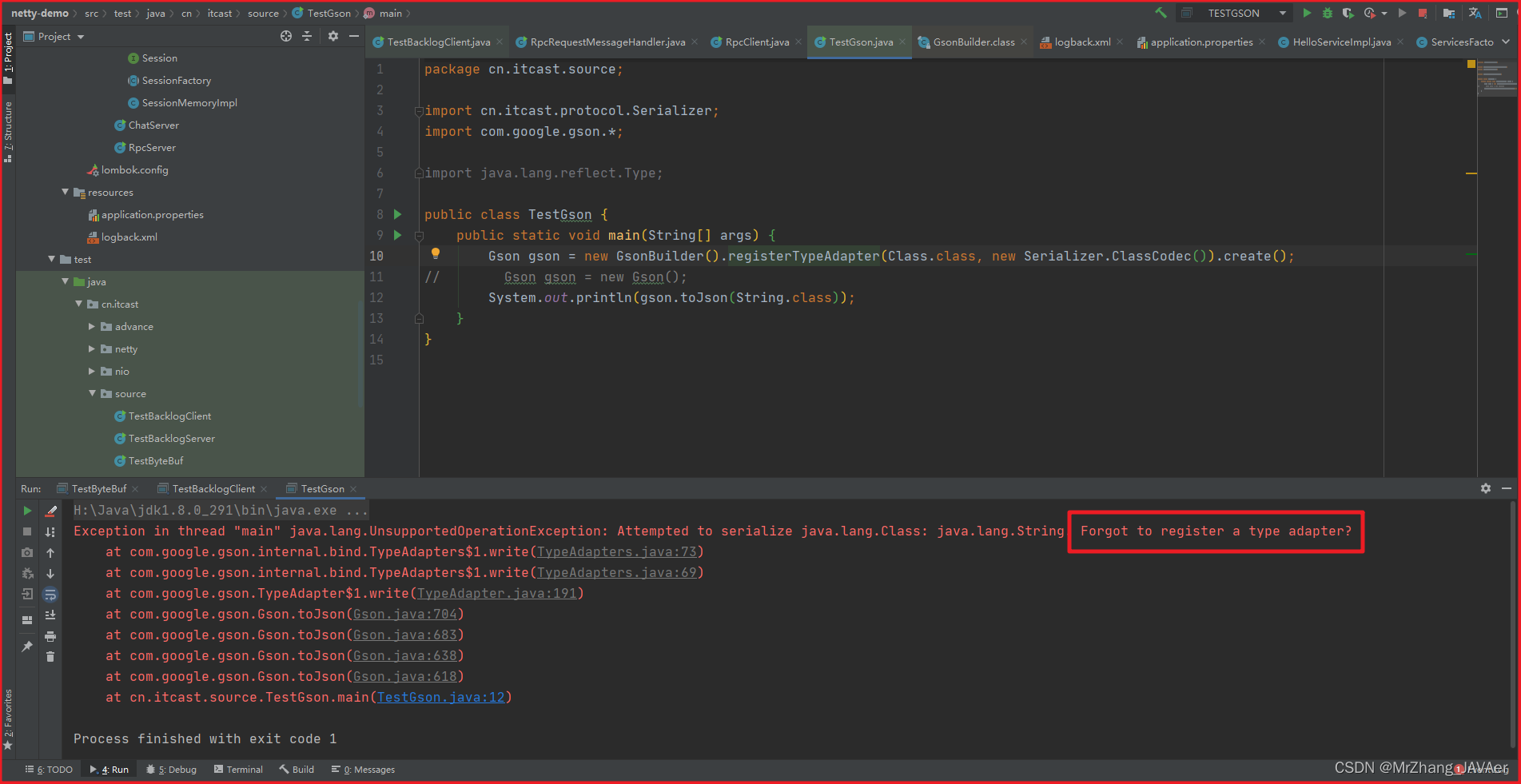
Task: Open the Project view dropdown
Action: click(54, 36)
